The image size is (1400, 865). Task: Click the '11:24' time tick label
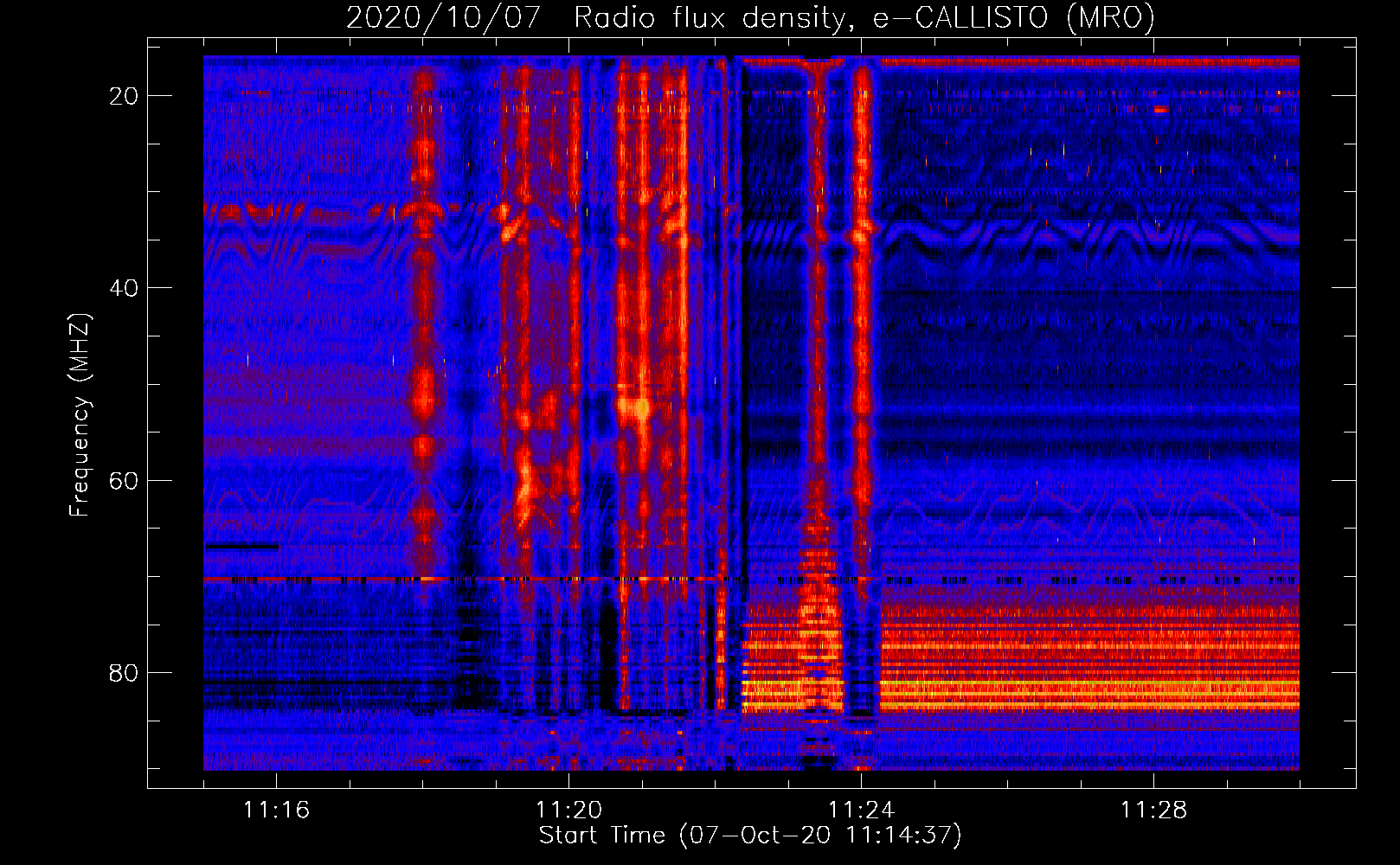pos(862,810)
